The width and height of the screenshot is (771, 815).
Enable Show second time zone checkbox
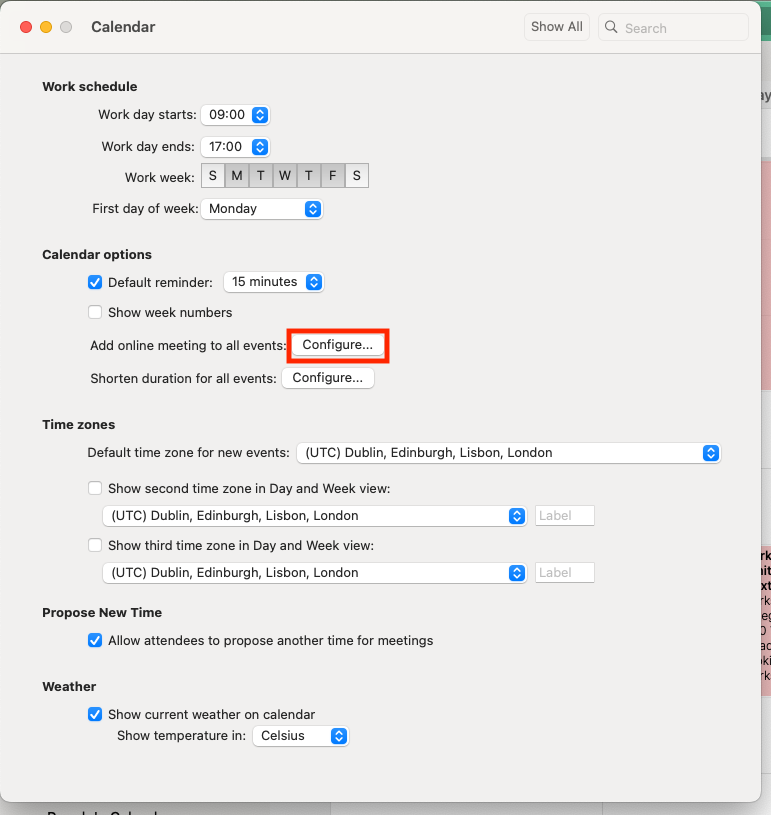[x=96, y=489]
